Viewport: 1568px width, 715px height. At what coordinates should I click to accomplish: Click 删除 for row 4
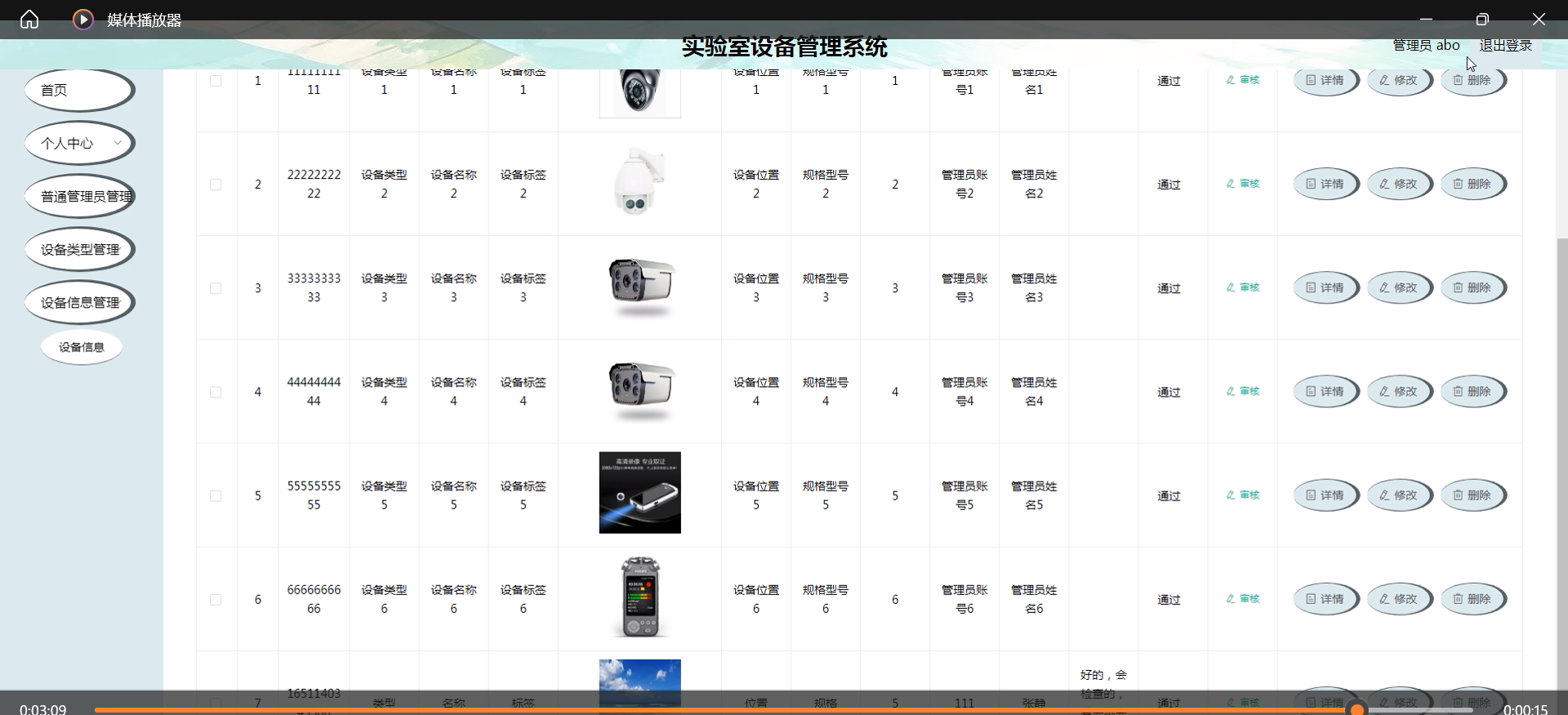point(1473,391)
